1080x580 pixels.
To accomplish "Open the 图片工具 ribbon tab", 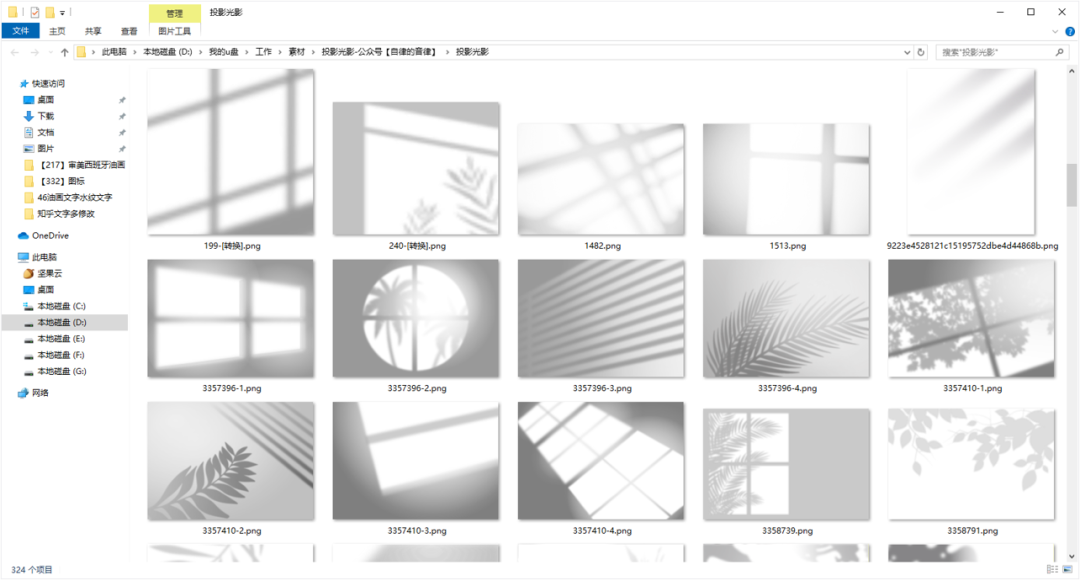I will (174, 31).
